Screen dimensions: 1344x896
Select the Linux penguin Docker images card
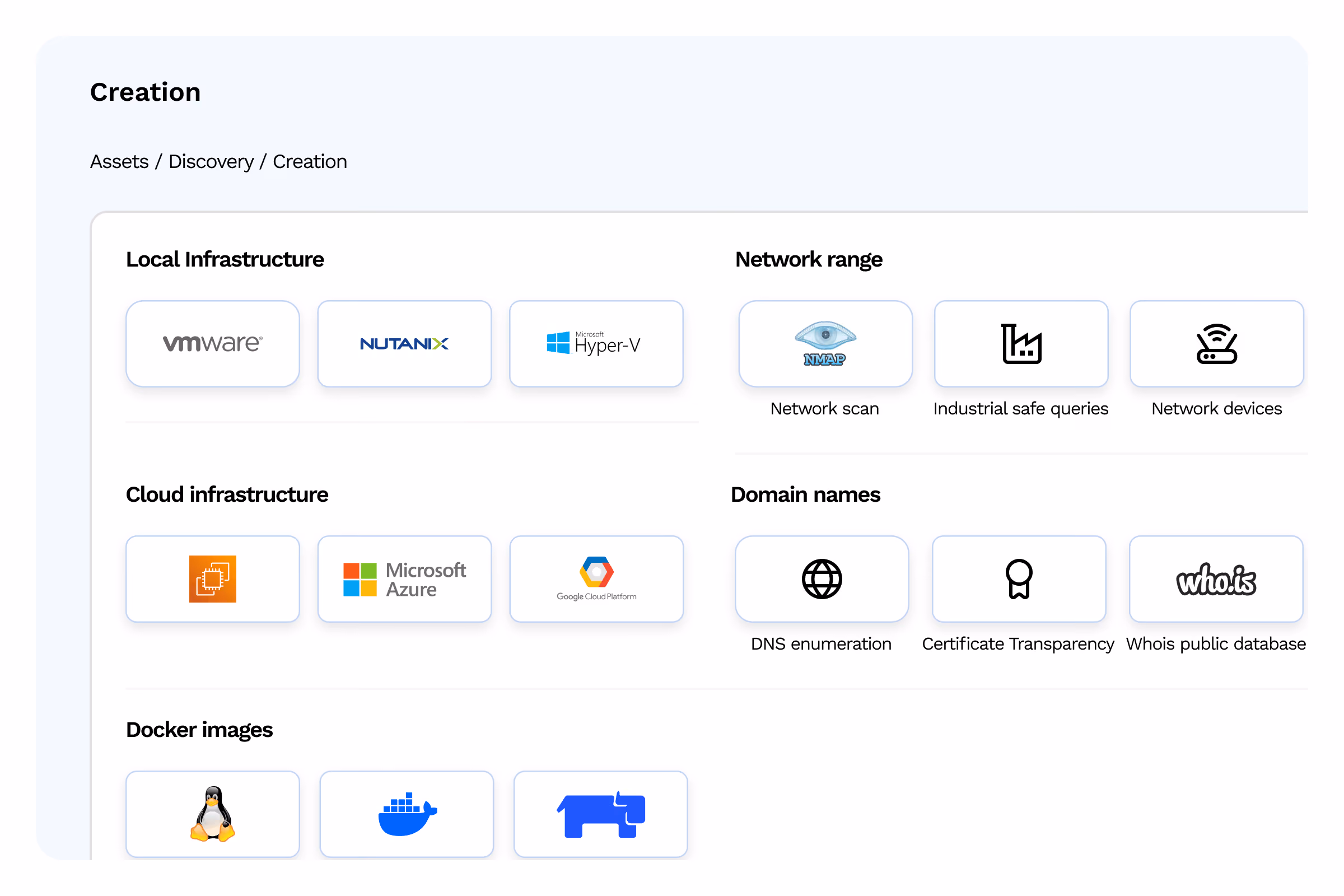[x=213, y=814]
